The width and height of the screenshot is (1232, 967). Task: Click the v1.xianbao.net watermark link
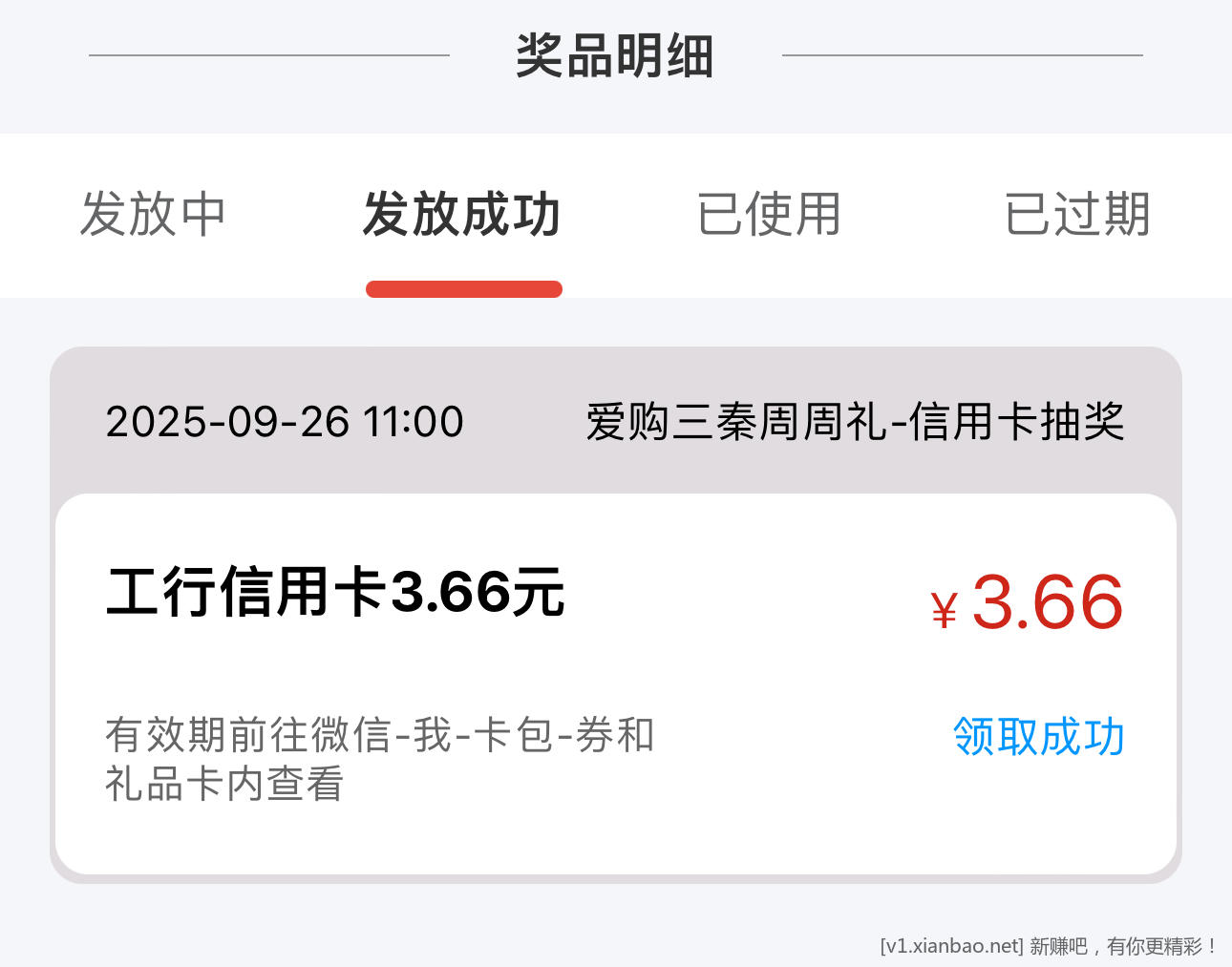(951, 946)
